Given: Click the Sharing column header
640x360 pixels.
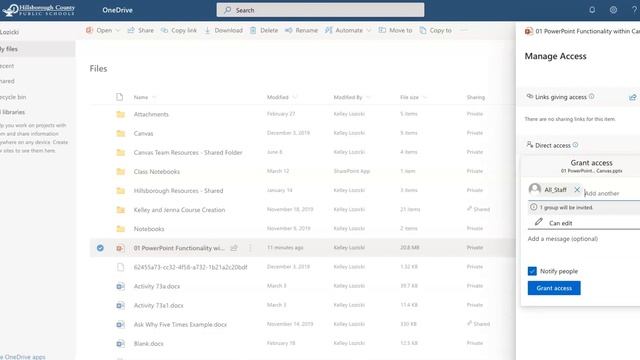Looking at the screenshot, I should (x=476, y=97).
